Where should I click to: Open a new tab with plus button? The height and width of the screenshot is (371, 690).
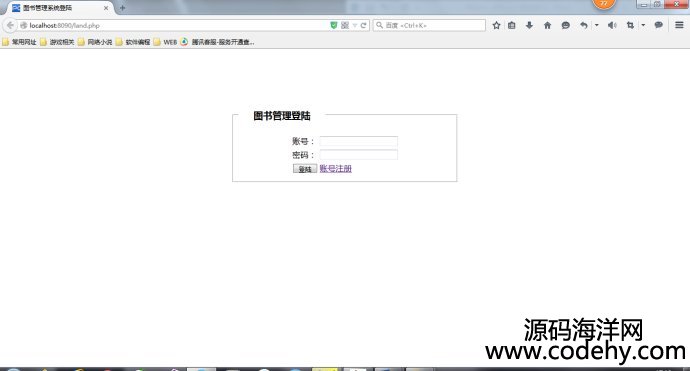122,8
